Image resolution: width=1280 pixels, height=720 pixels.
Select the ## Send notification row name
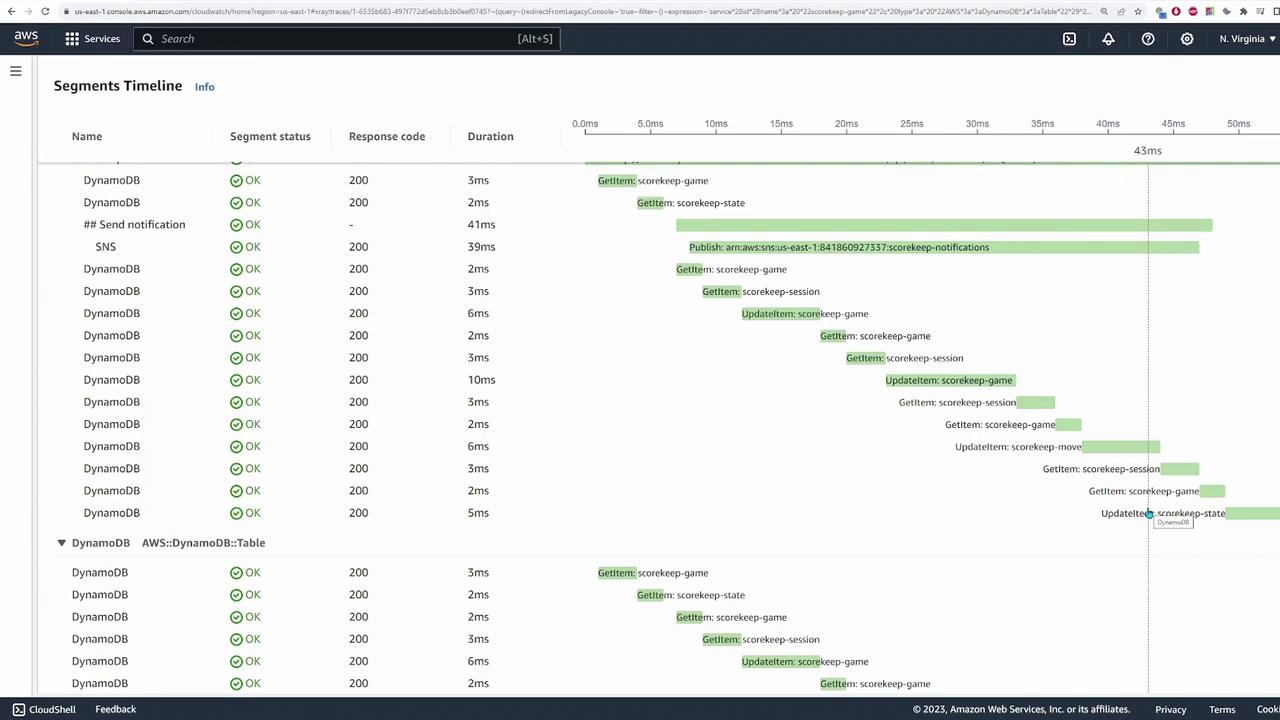click(x=134, y=225)
